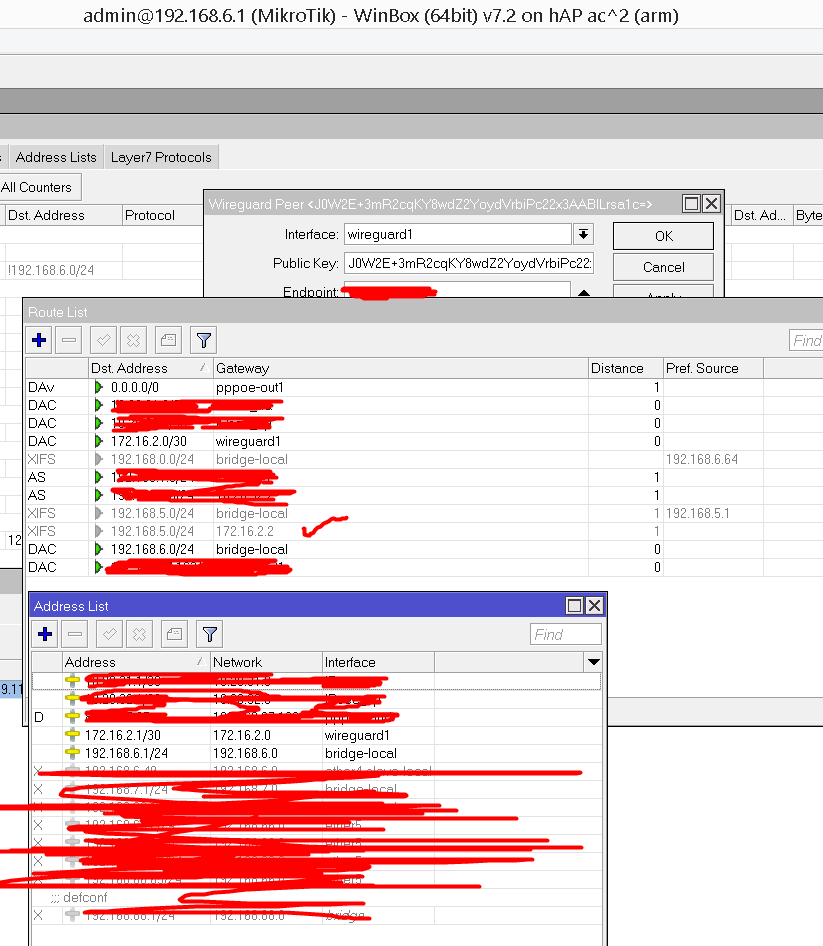Click the Protocol column header in firewall table
The height and width of the screenshot is (946, 823).
click(x=162, y=215)
